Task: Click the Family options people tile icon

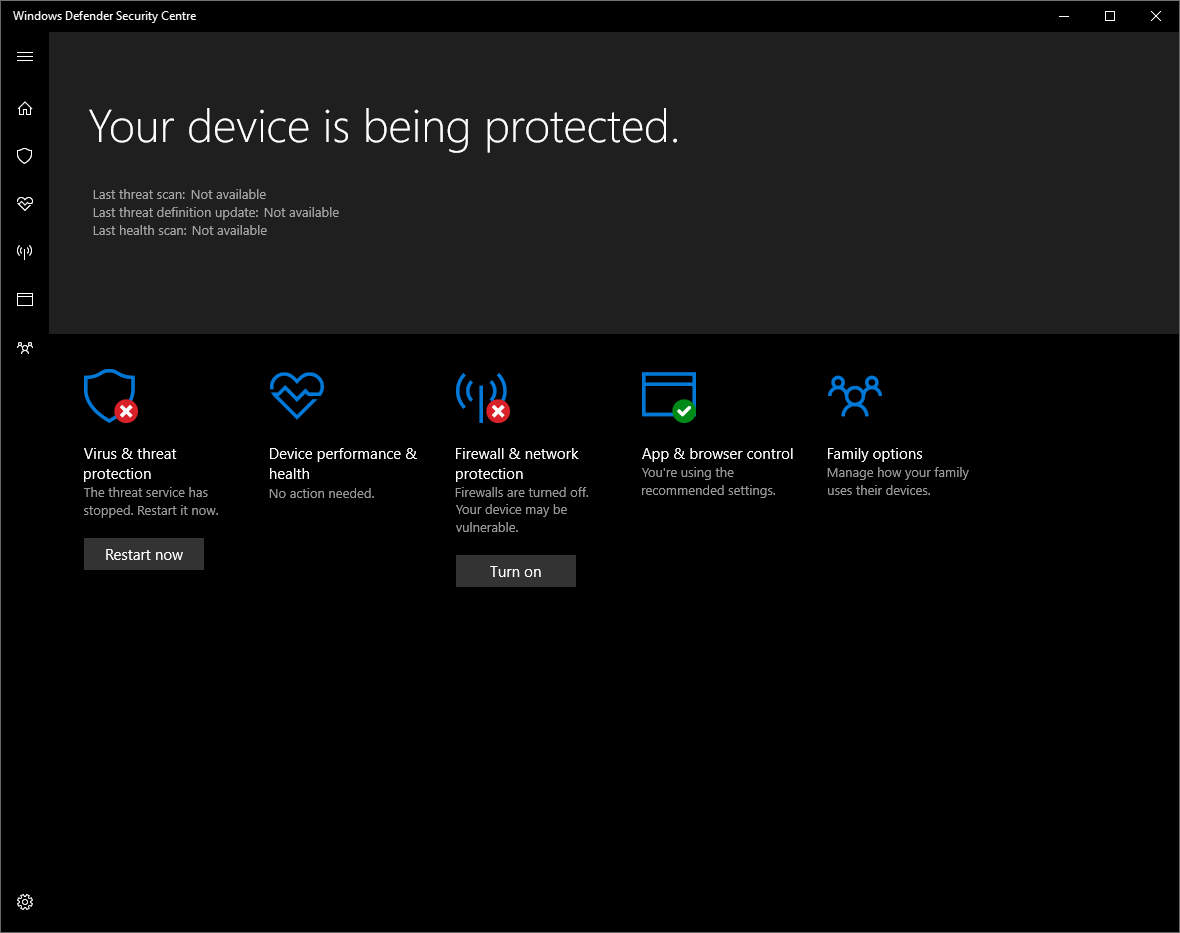Action: (x=854, y=395)
